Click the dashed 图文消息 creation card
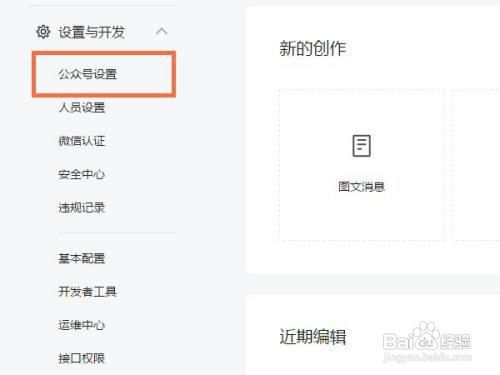 tap(362, 165)
